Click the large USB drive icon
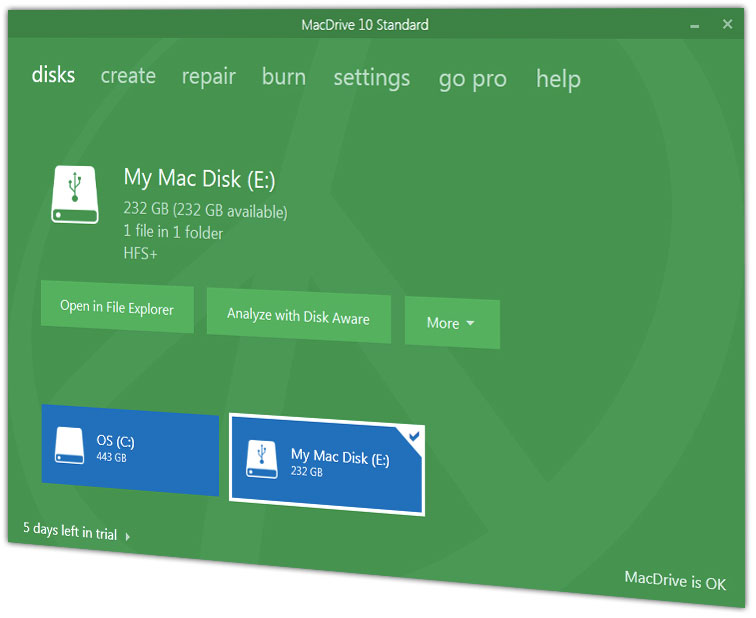Screen dimensions: 756x618 pos(75,195)
